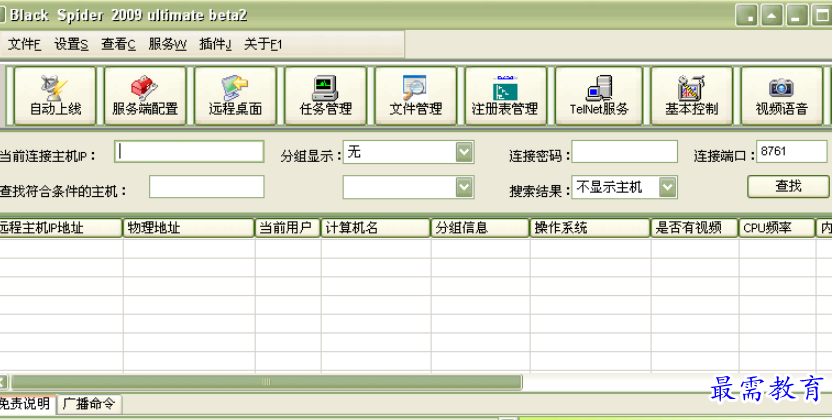Open the 查看C menu
832x420 pixels.
coord(118,45)
